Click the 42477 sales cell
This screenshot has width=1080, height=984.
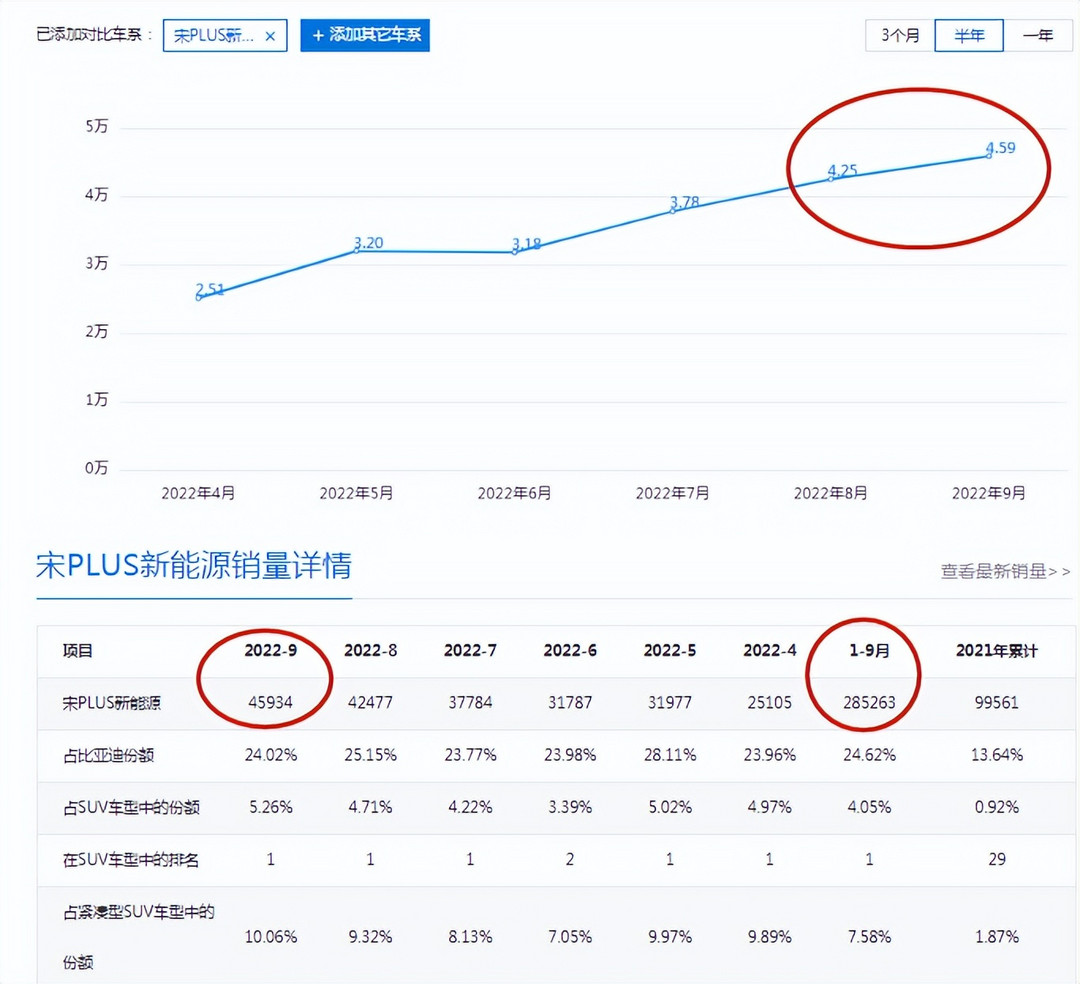pyautogui.click(x=371, y=702)
